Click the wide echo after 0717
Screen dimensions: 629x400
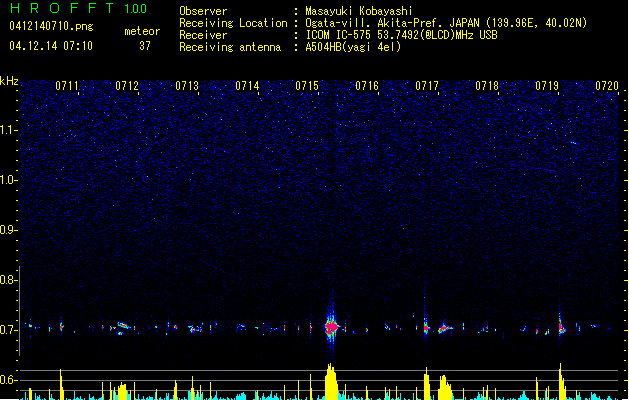click(444, 328)
